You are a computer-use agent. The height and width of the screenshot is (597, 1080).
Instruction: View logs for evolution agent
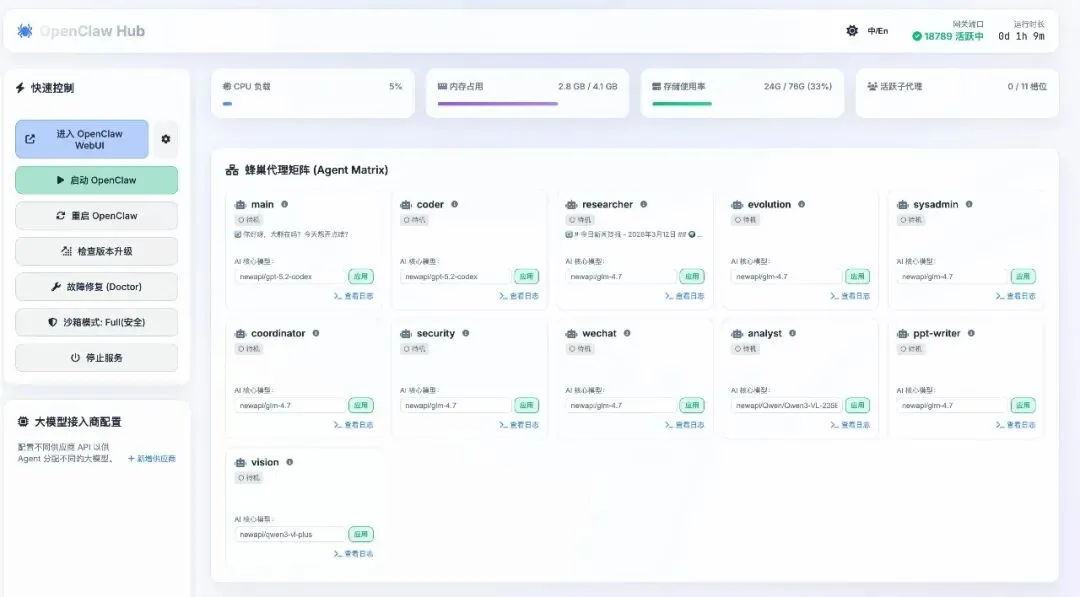click(850, 296)
